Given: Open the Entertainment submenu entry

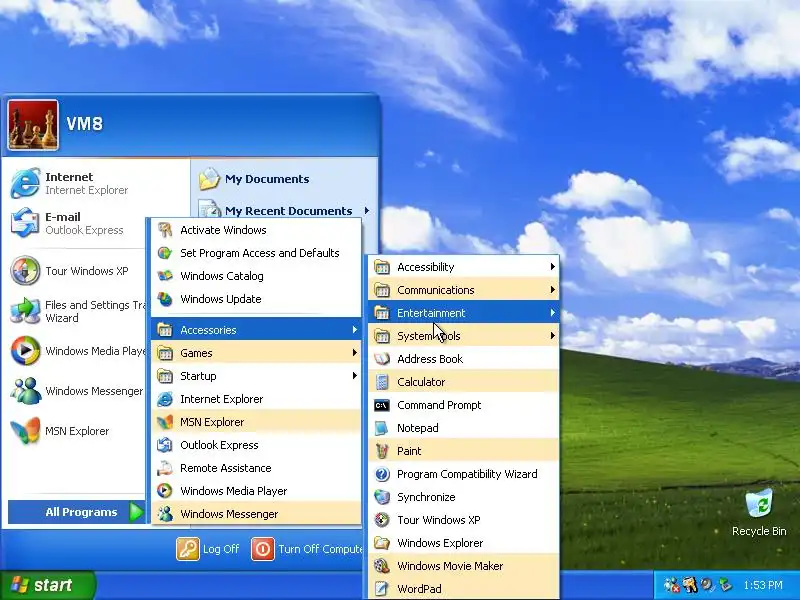Looking at the screenshot, I should [463, 313].
